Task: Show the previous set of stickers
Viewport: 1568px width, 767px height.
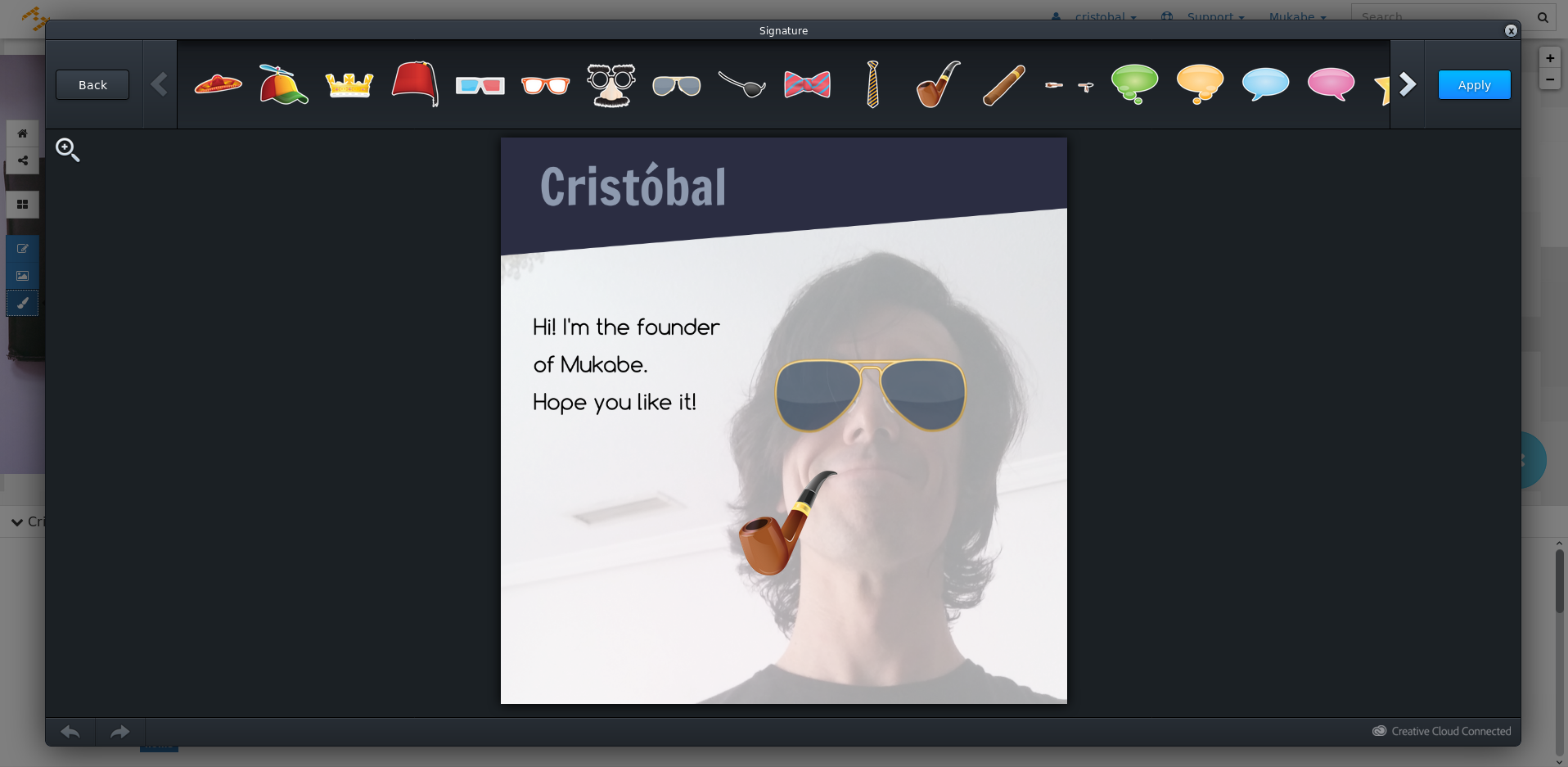Action: pyautogui.click(x=160, y=84)
